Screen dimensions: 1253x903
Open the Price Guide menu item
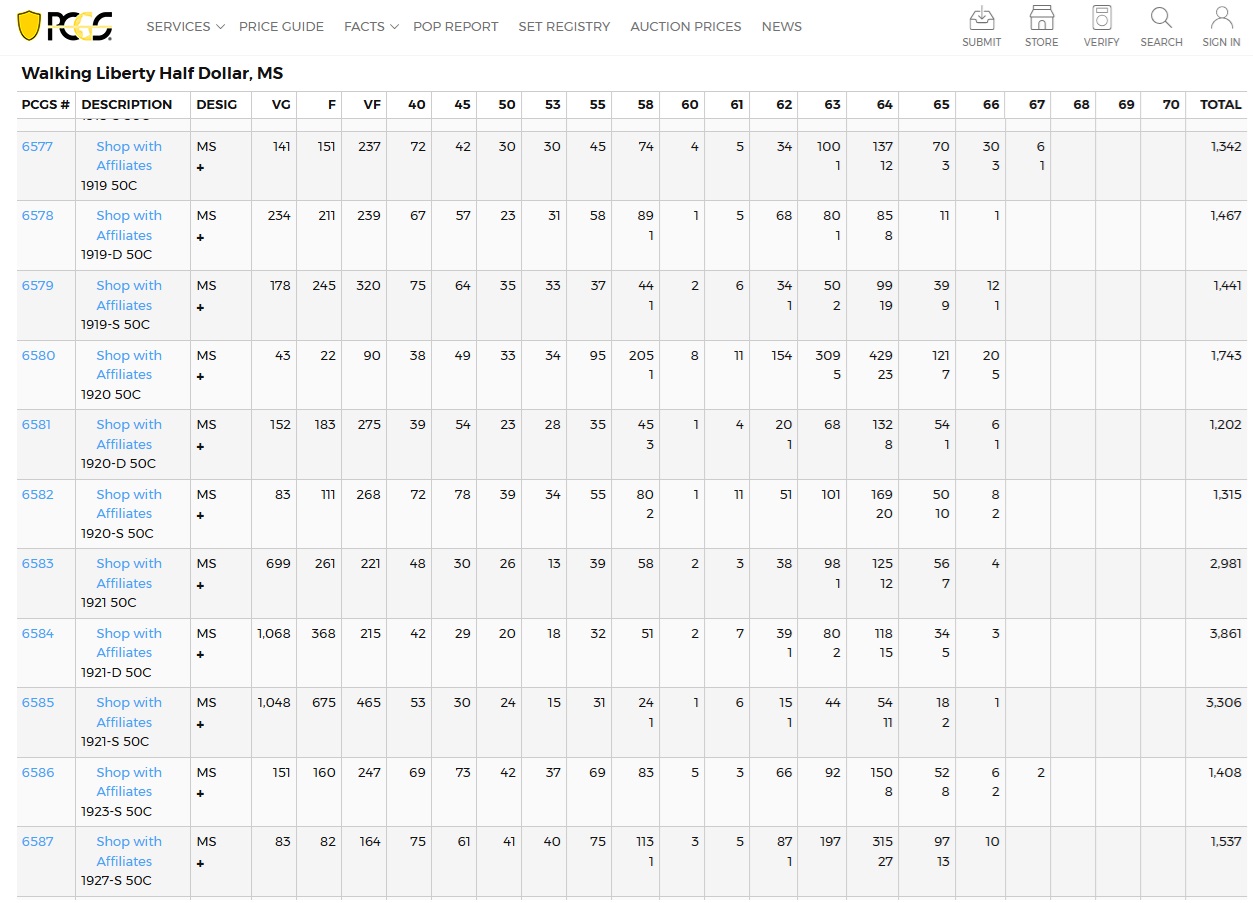pos(281,27)
